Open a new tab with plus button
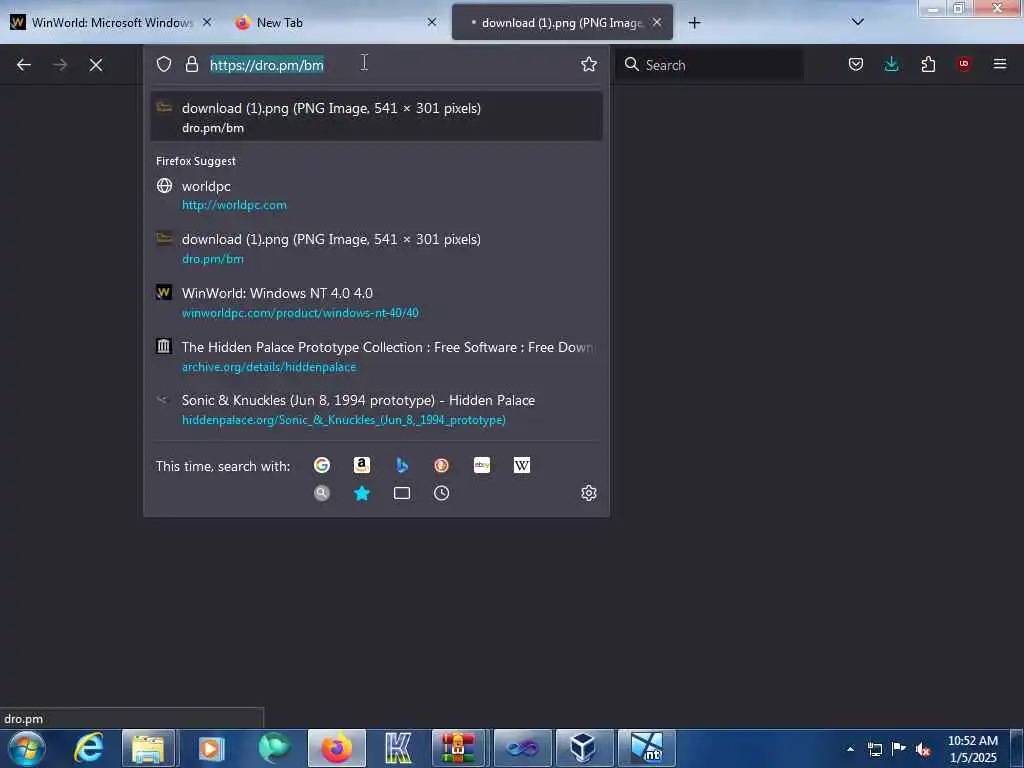This screenshot has height=768, width=1024. tap(694, 23)
